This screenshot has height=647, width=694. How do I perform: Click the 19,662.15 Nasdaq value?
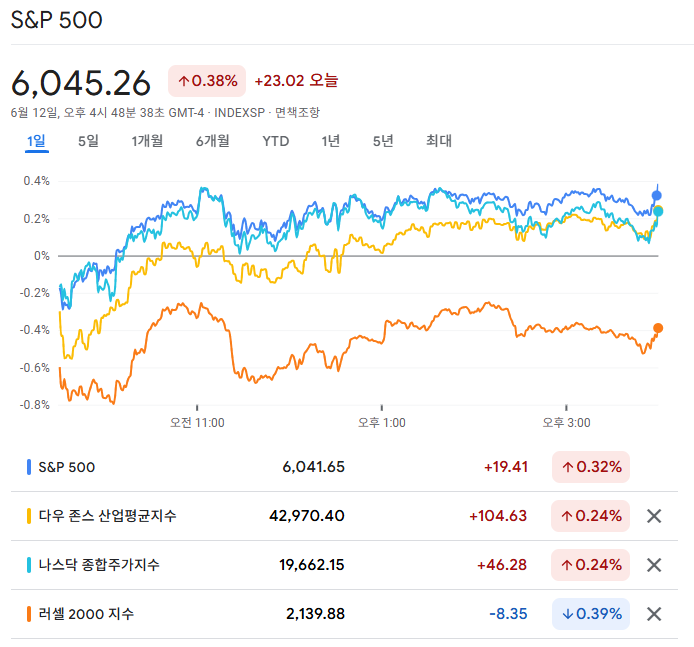pyautogui.click(x=312, y=565)
